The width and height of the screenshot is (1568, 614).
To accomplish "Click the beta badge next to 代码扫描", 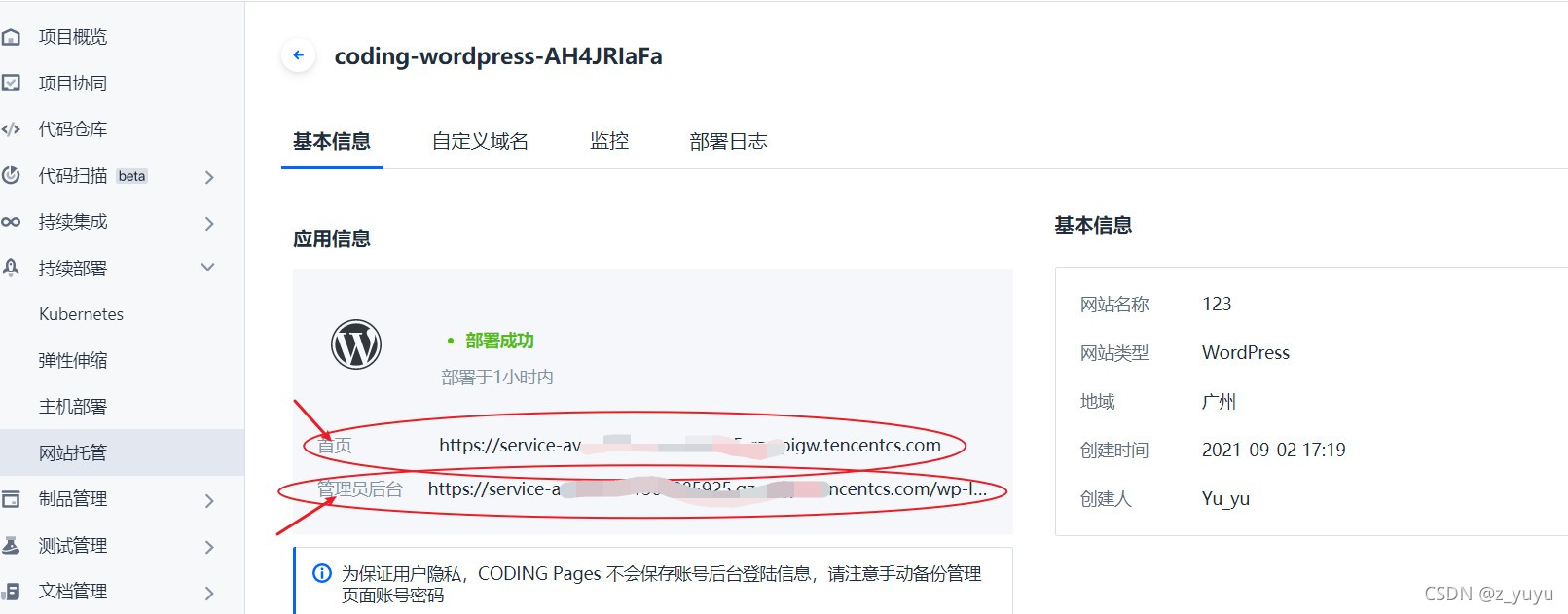I will pos(131,176).
